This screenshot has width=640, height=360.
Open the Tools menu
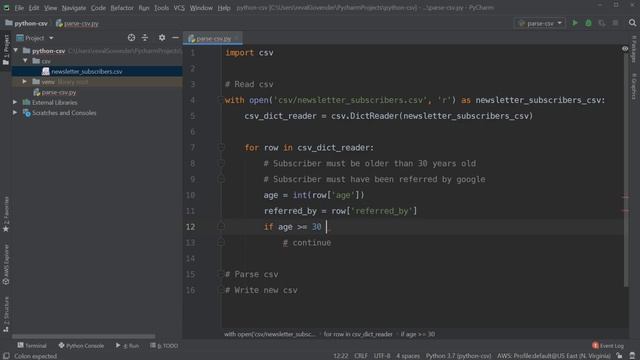coord(161,8)
